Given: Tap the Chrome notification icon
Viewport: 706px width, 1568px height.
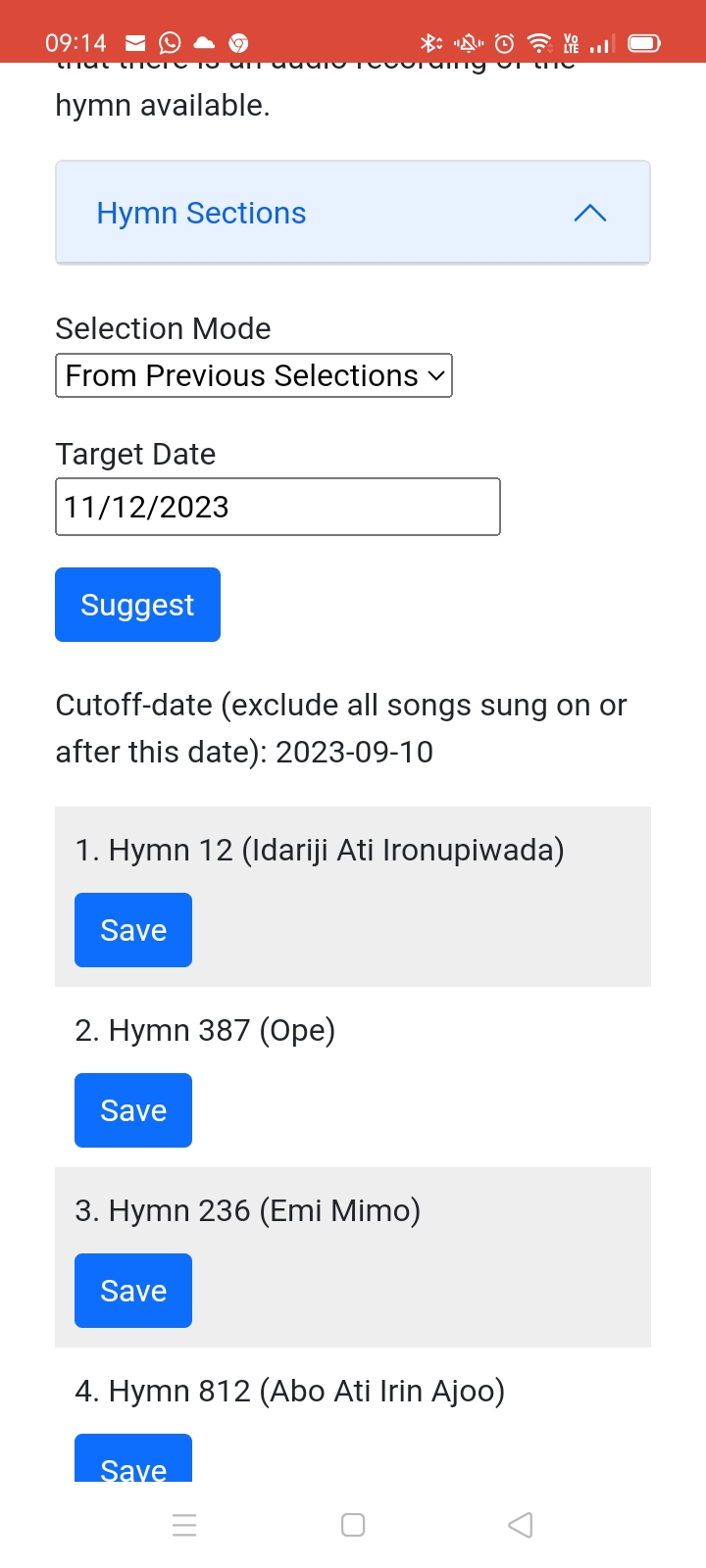Looking at the screenshot, I should click(238, 43).
